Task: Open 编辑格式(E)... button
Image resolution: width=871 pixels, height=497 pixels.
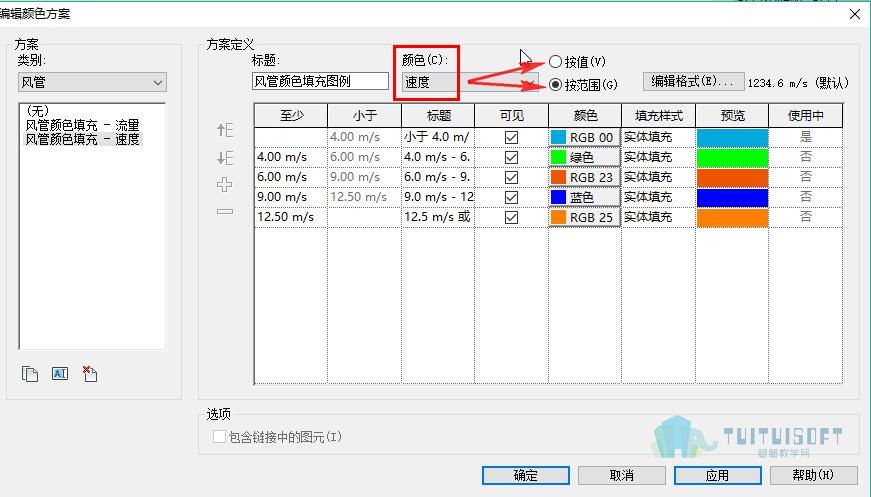Action: [x=693, y=82]
